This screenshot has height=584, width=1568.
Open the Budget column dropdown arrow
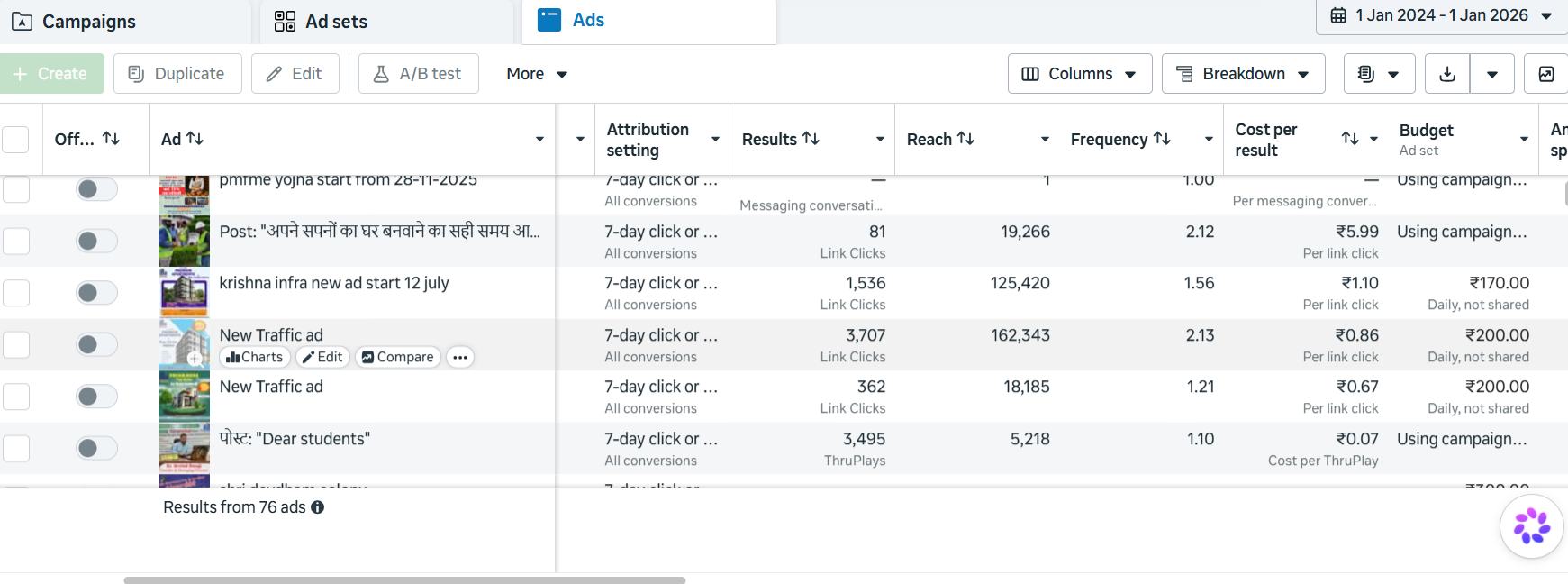click(1524, 139)
